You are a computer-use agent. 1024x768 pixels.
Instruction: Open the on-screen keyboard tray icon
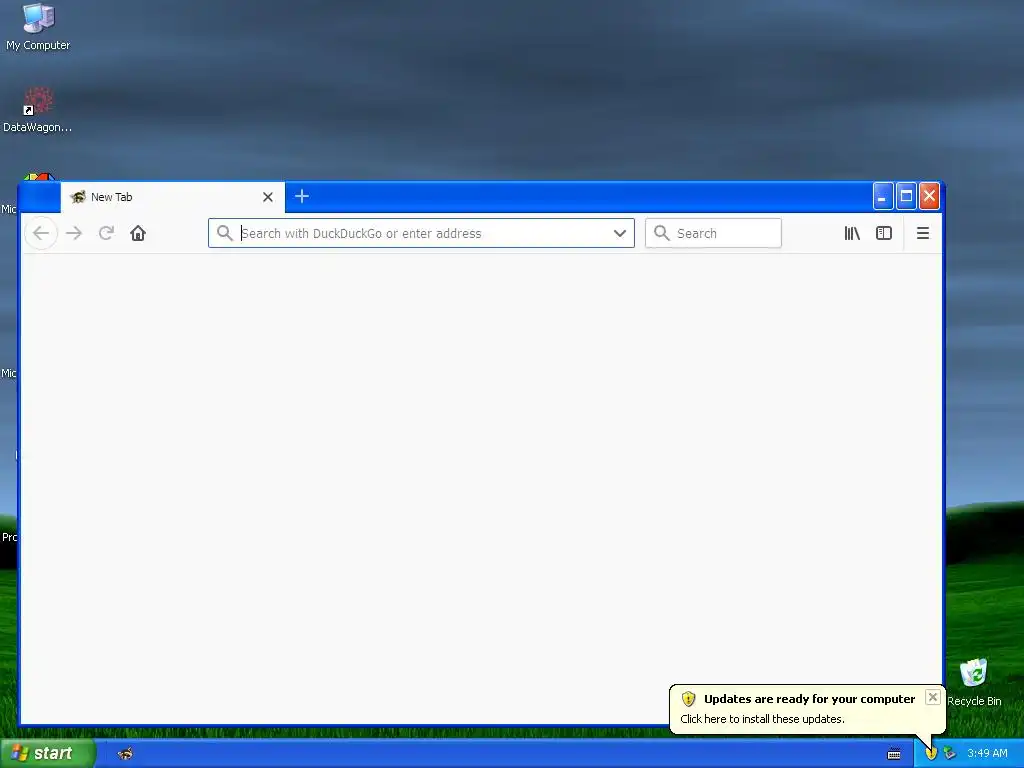894,754
